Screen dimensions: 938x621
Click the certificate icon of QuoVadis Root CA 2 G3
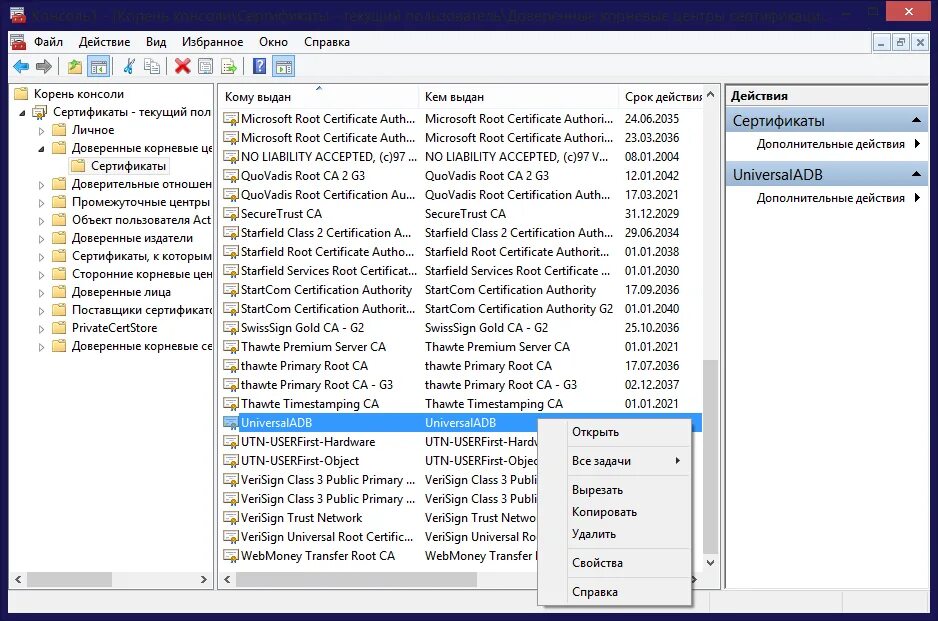(230, 176)
